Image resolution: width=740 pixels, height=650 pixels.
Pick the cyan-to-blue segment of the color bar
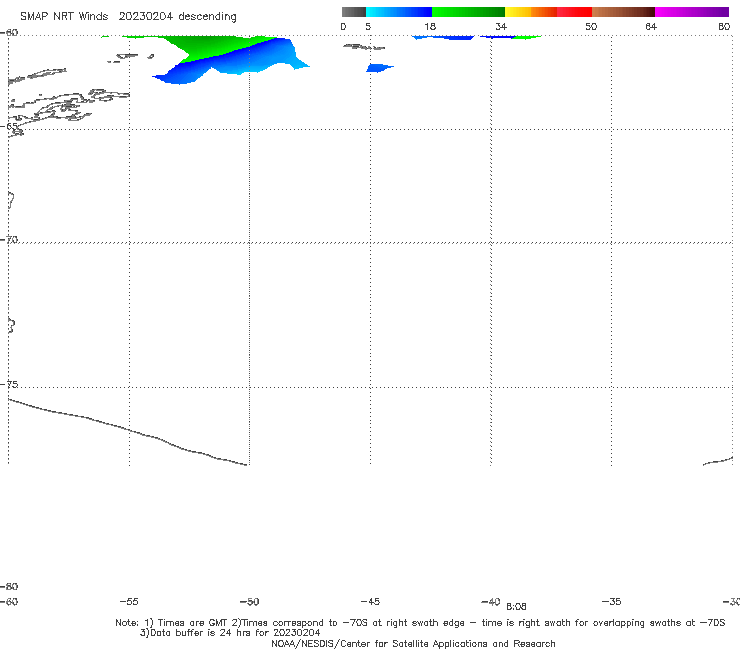(x=399, y=12)
